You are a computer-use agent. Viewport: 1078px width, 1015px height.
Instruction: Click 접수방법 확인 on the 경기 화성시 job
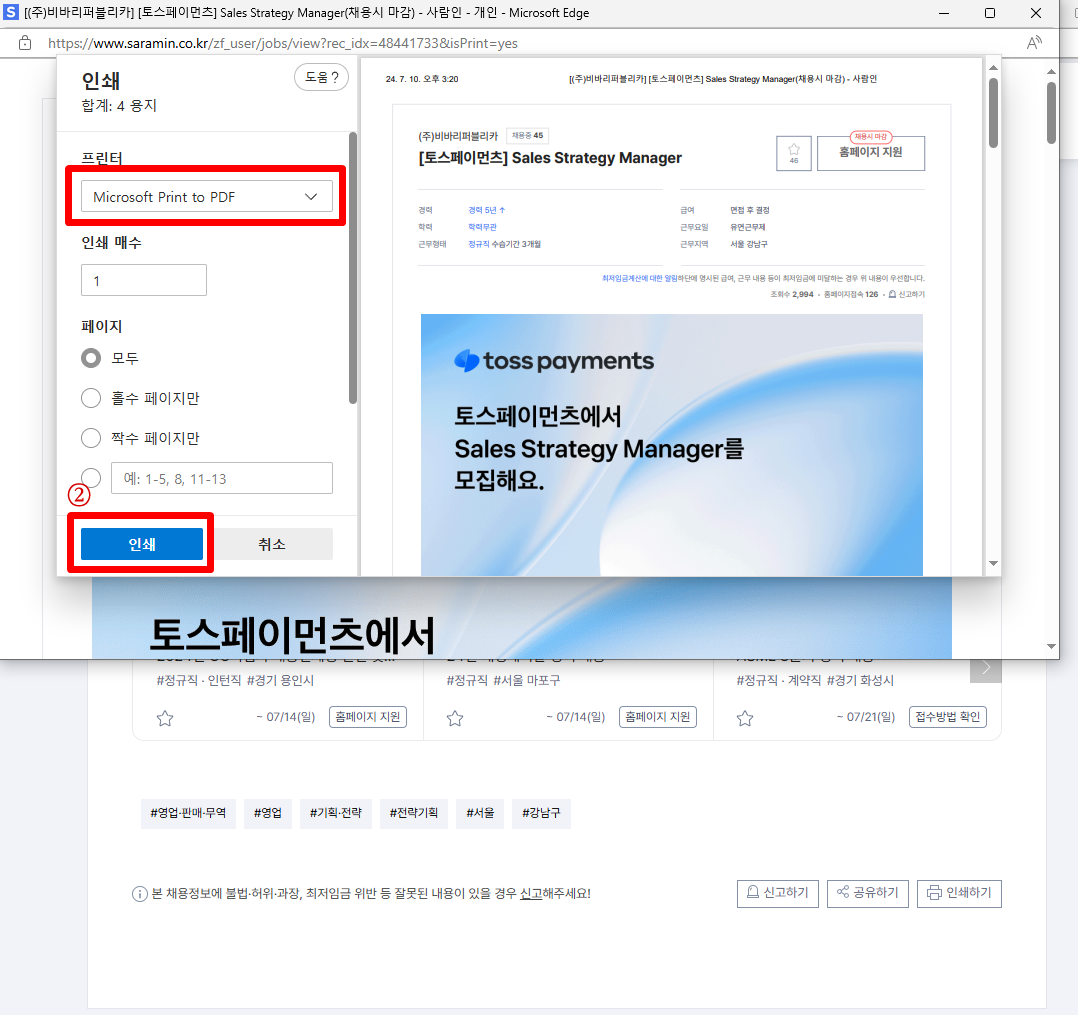tap(948, 717)
